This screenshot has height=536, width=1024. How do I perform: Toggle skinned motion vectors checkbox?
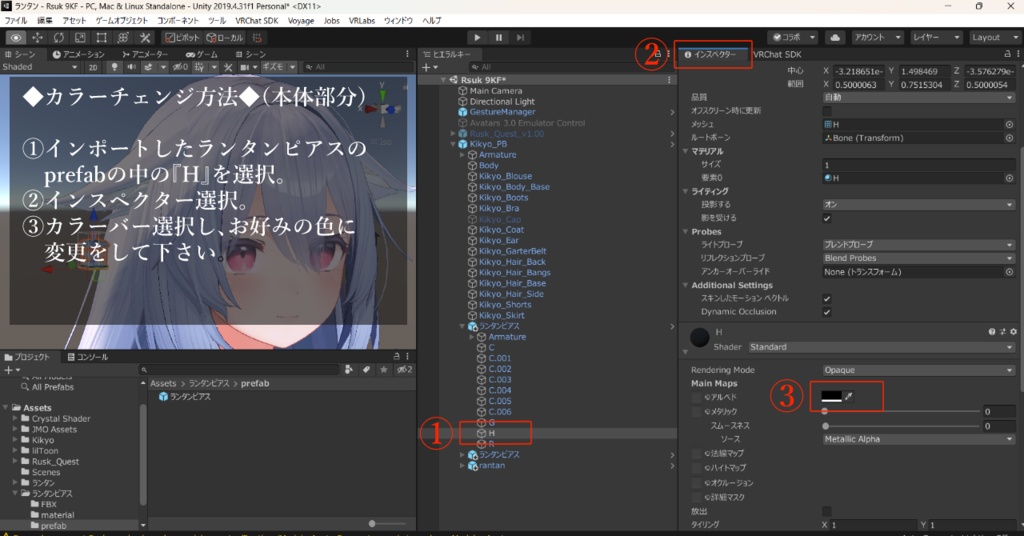pyautogui.click(x=827, y=298)
